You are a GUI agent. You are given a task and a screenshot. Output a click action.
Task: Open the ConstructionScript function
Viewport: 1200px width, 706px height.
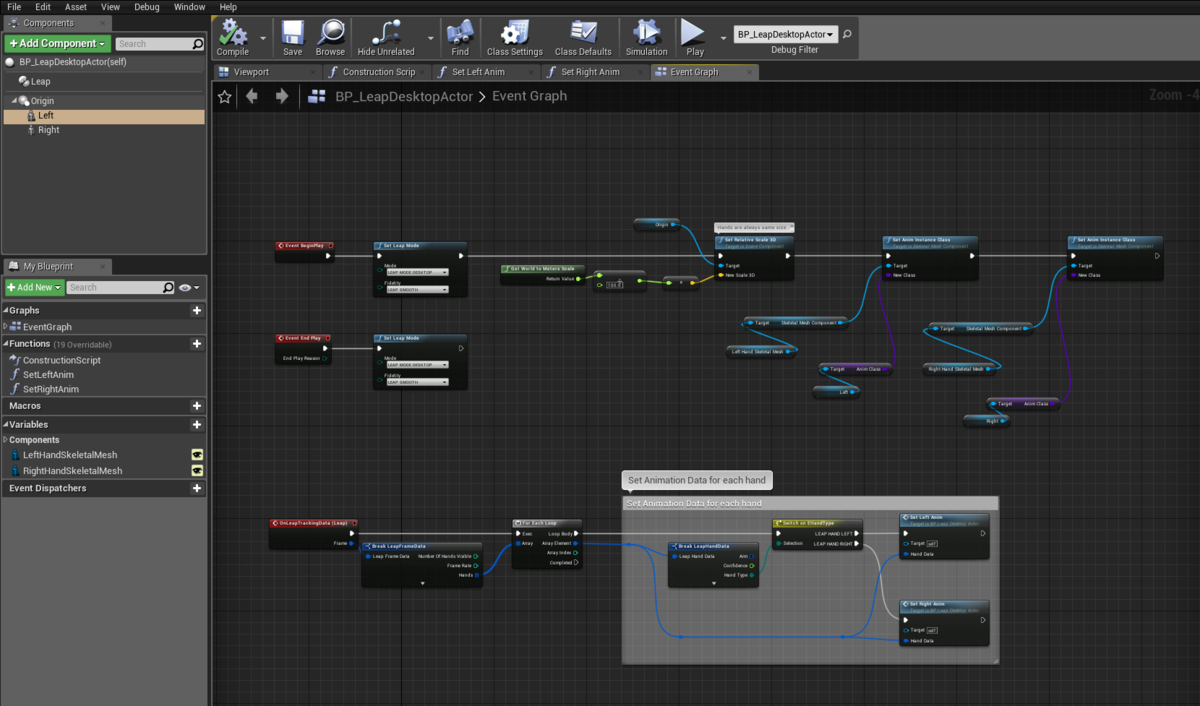click(61, 360)
